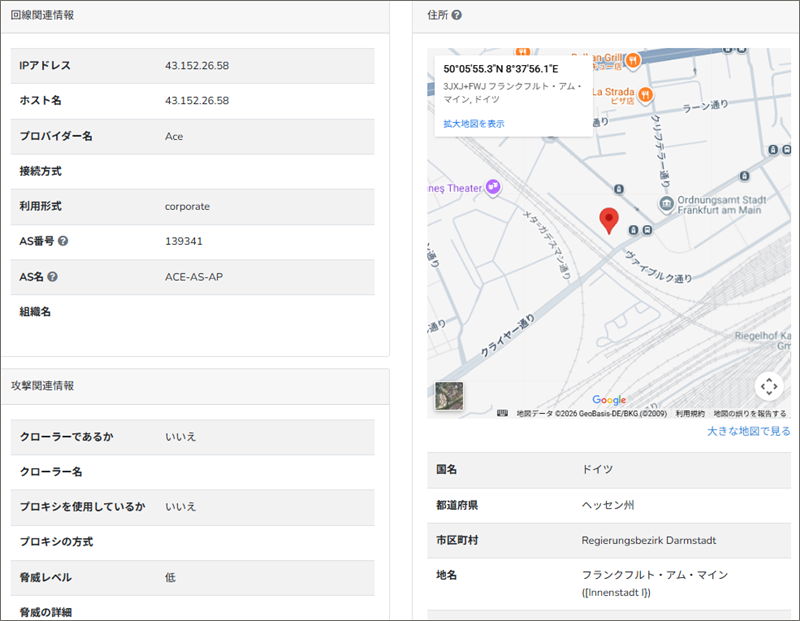Click the red location pin on map
The width and height of the screenshot is (800, 621).
[x=608, y=220]
